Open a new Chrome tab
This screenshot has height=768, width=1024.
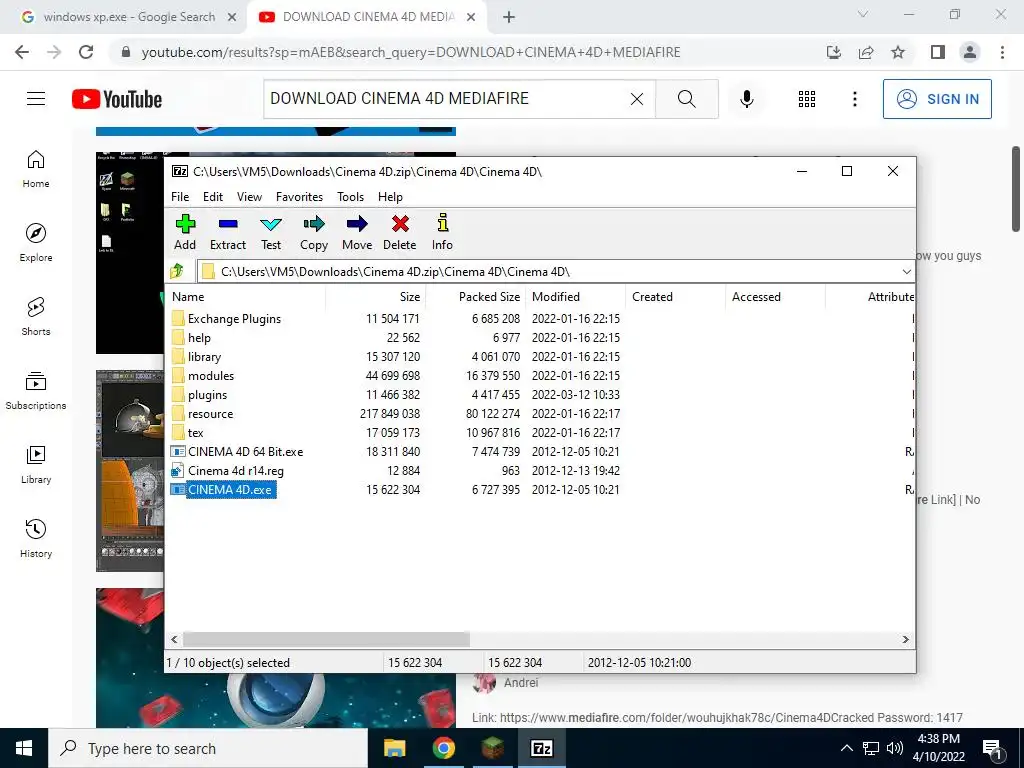tap(509, 17)
